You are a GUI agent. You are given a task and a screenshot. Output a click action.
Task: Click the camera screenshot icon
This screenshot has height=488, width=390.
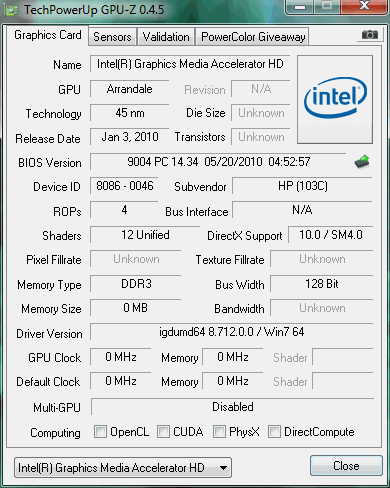(369, 35)
